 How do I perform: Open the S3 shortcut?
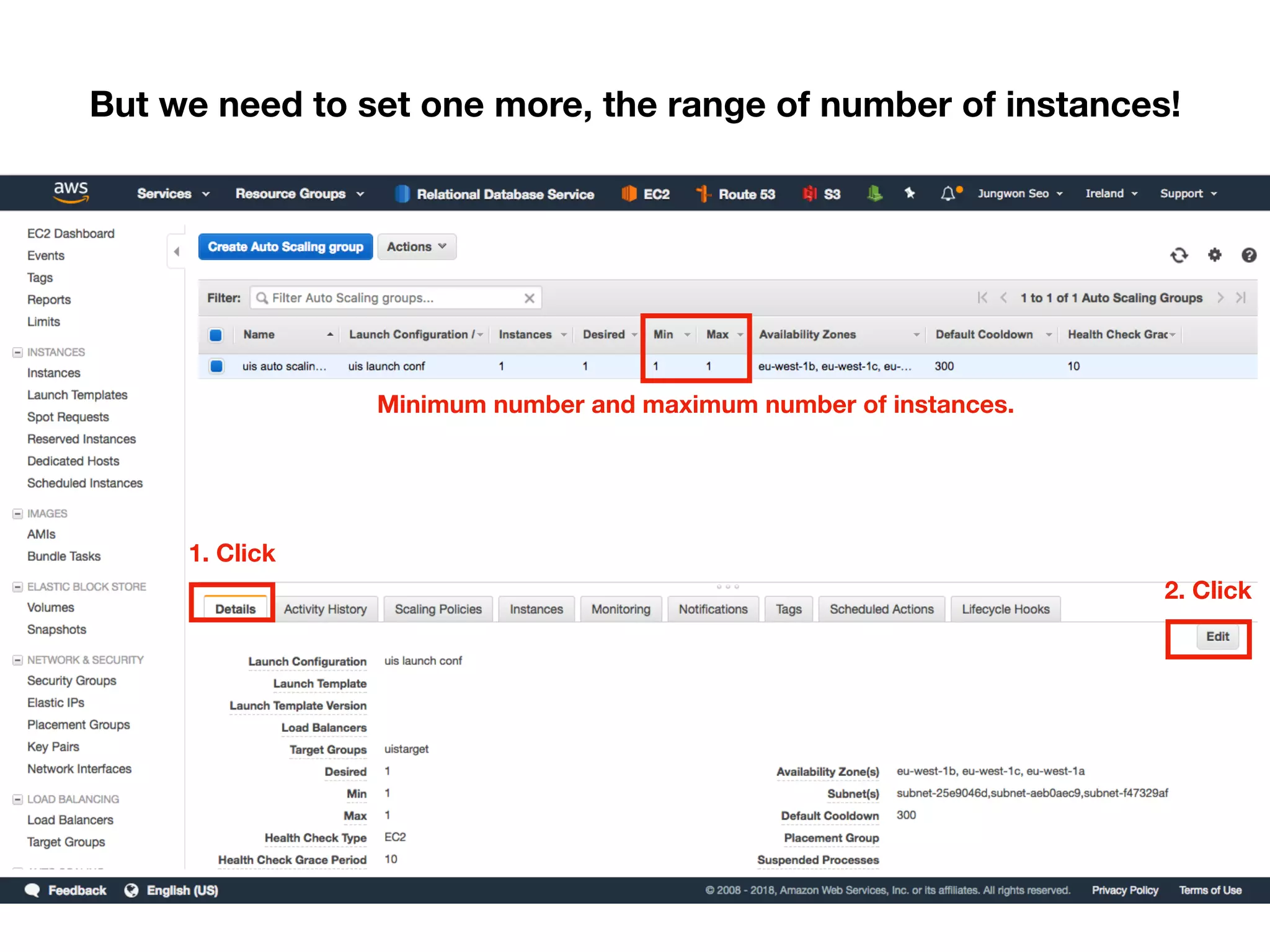click(822, 194)
